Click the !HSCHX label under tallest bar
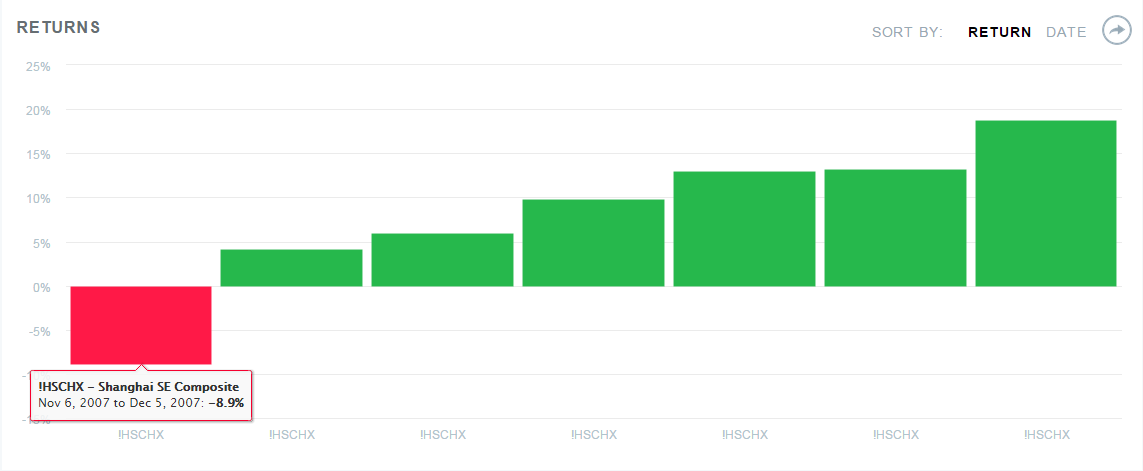 [1046, 435]
